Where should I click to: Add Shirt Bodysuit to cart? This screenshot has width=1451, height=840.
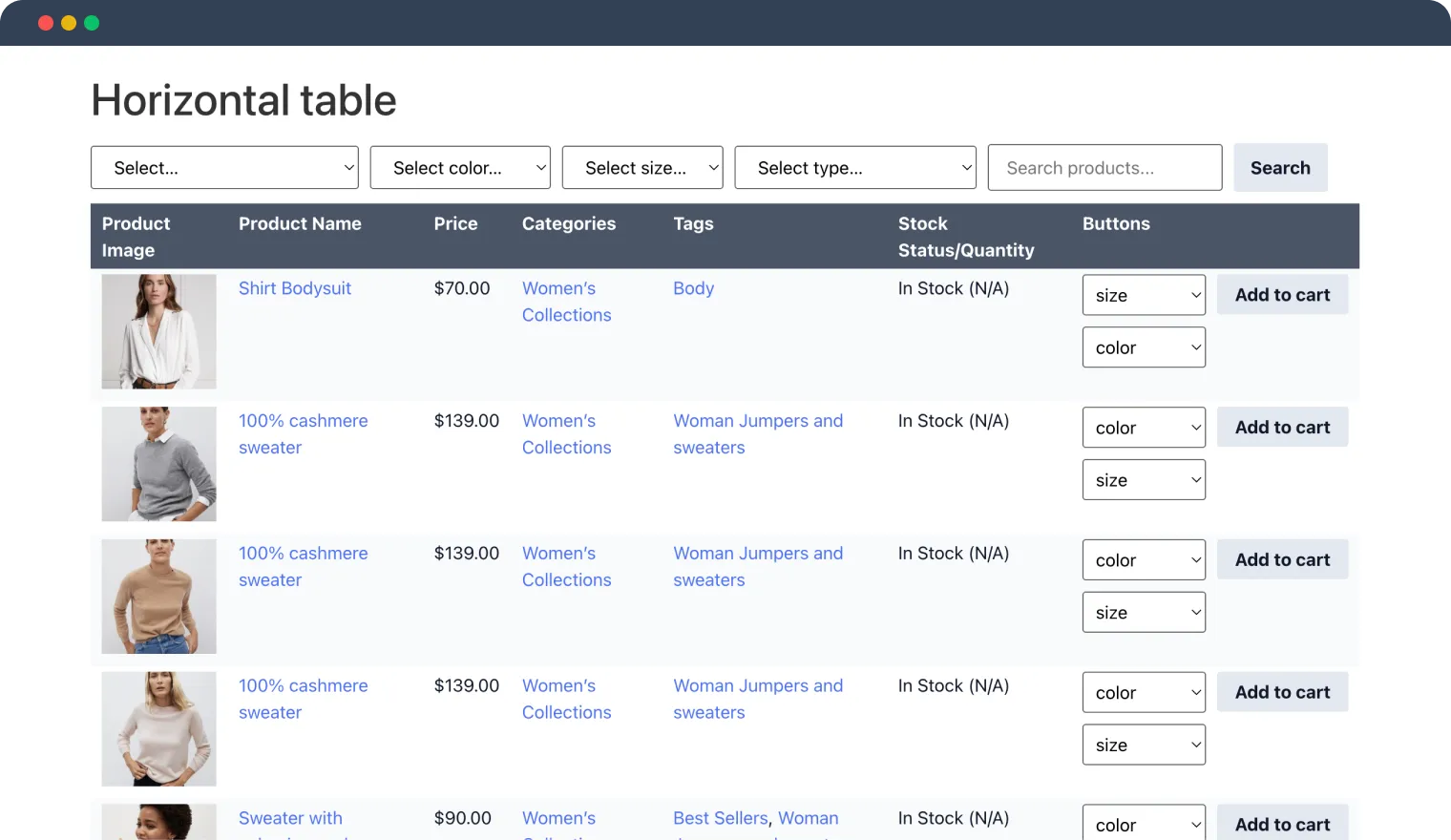(1282, 295)
